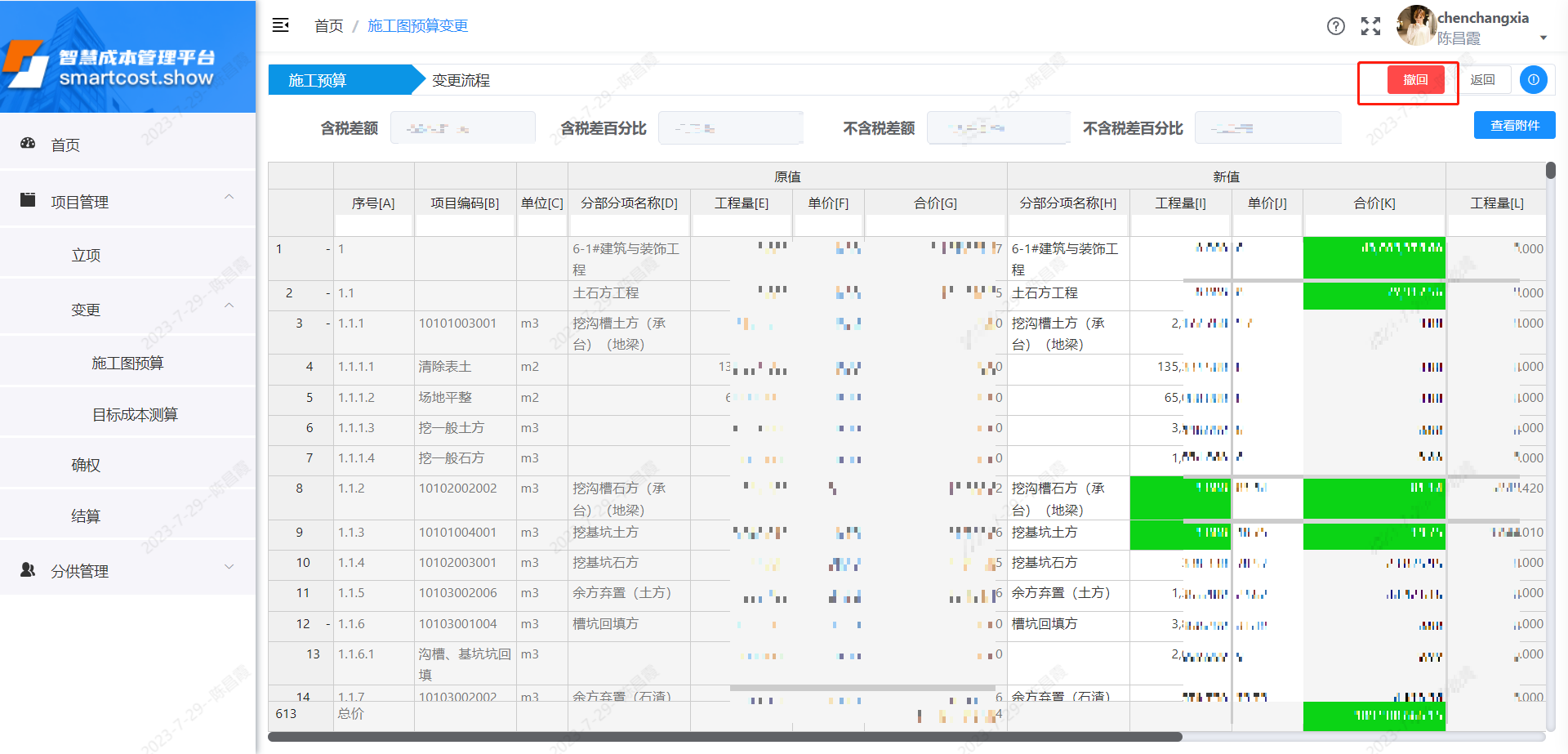Select the dashboard icon next to 首页
1568x754 pixels.
[29, 144]
